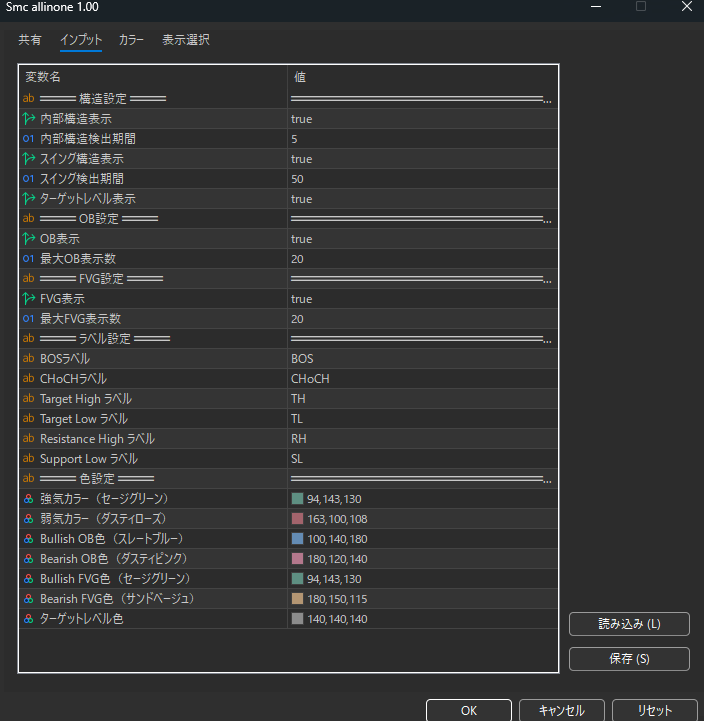Toggle the 内部構造表示 true value
This screenshot has width=704, height=721.
(302, 119)
